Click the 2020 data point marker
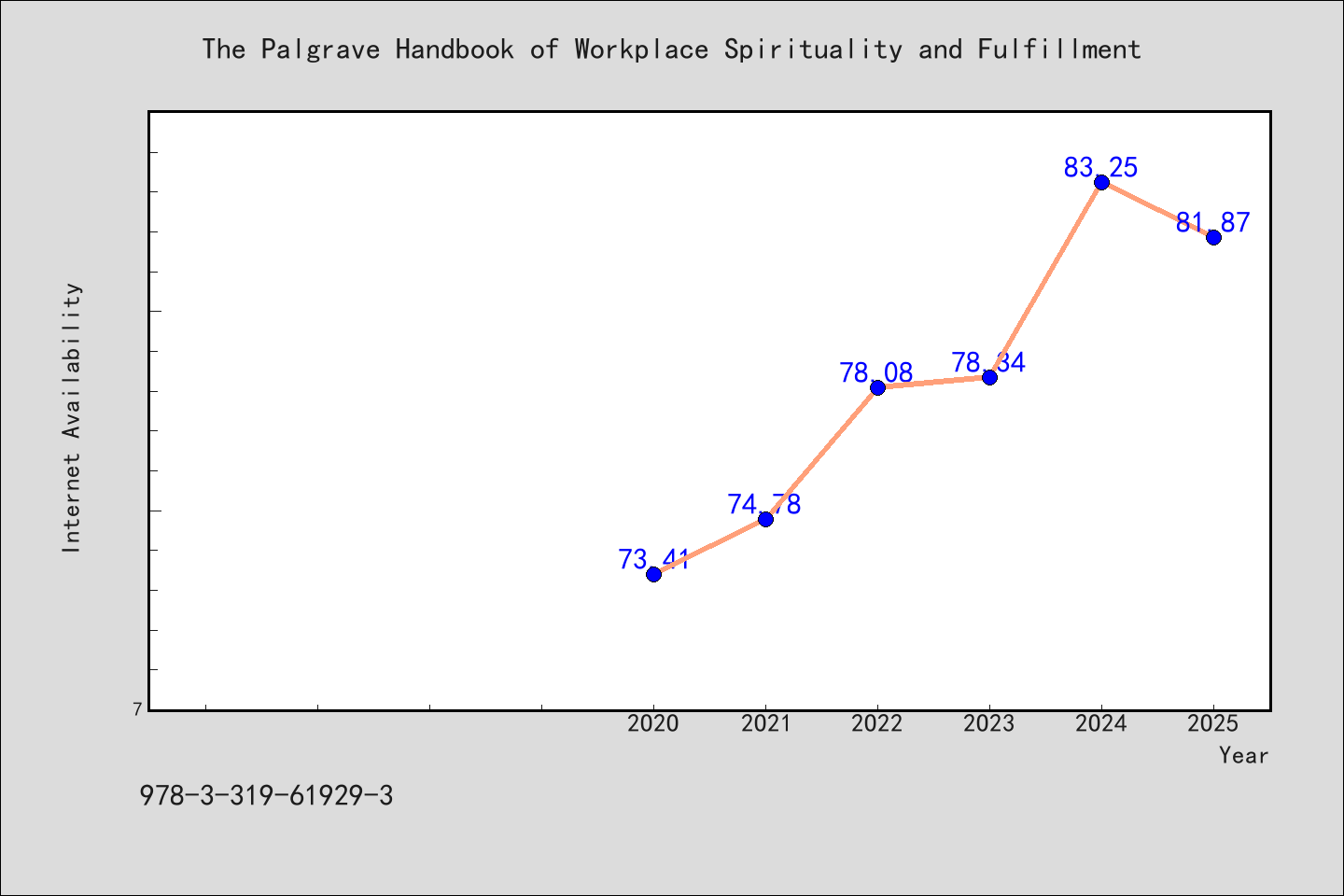This screenshot has height=896, width=1344. [653, 574]
